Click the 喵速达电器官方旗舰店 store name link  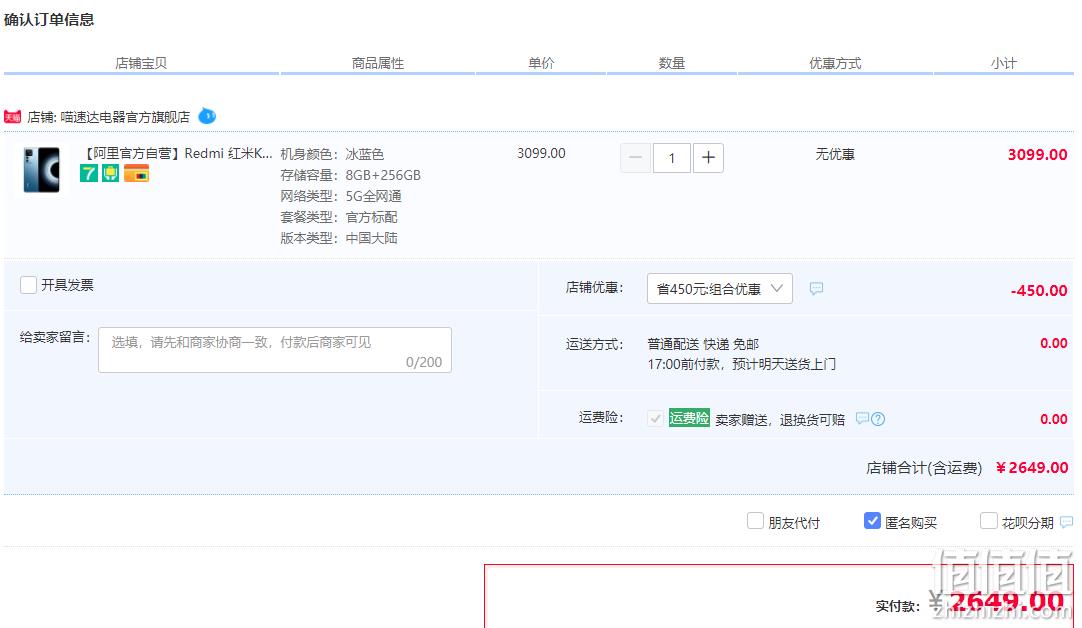125,117
